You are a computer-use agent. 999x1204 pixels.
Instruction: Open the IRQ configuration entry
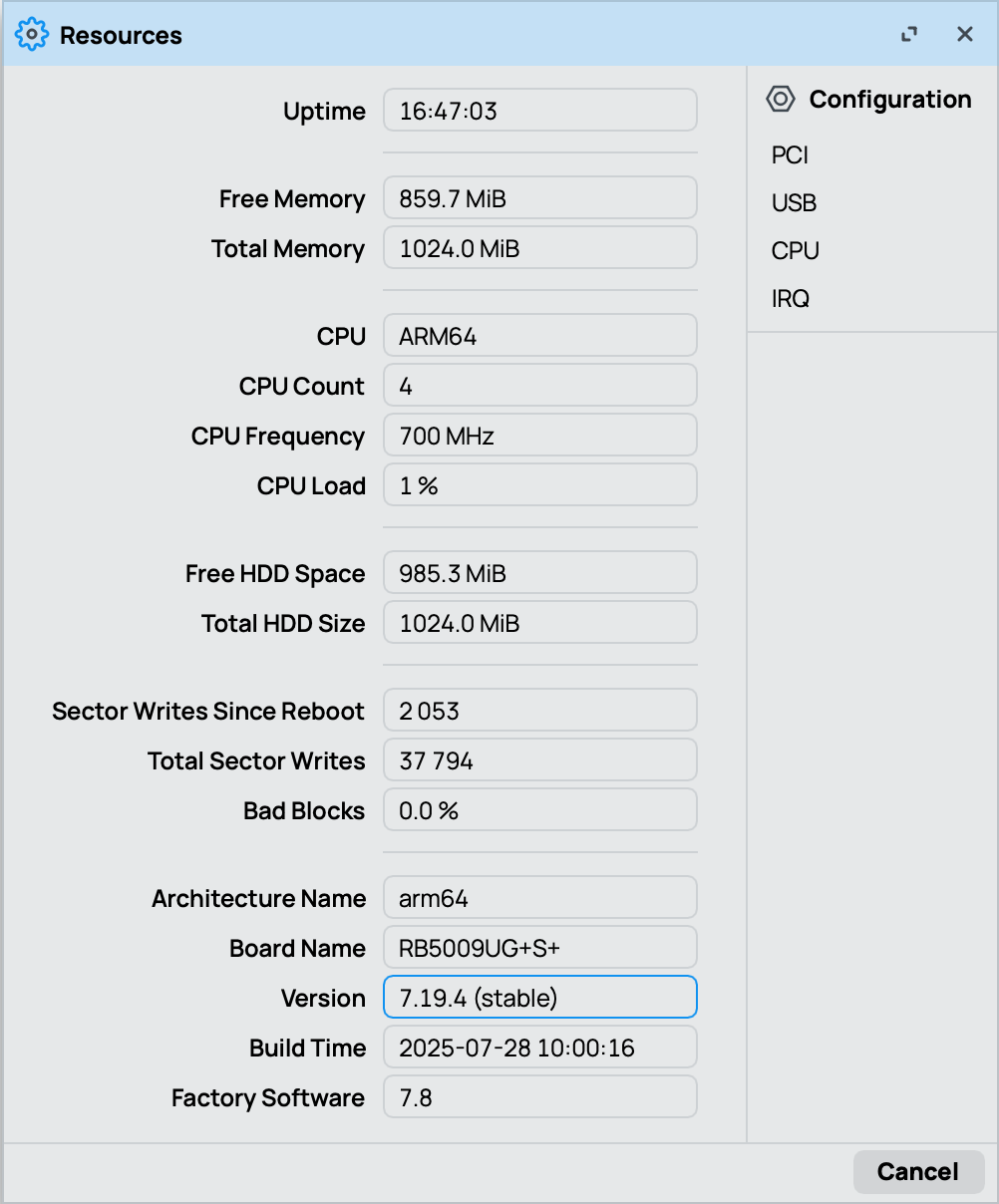click(791, 299)
